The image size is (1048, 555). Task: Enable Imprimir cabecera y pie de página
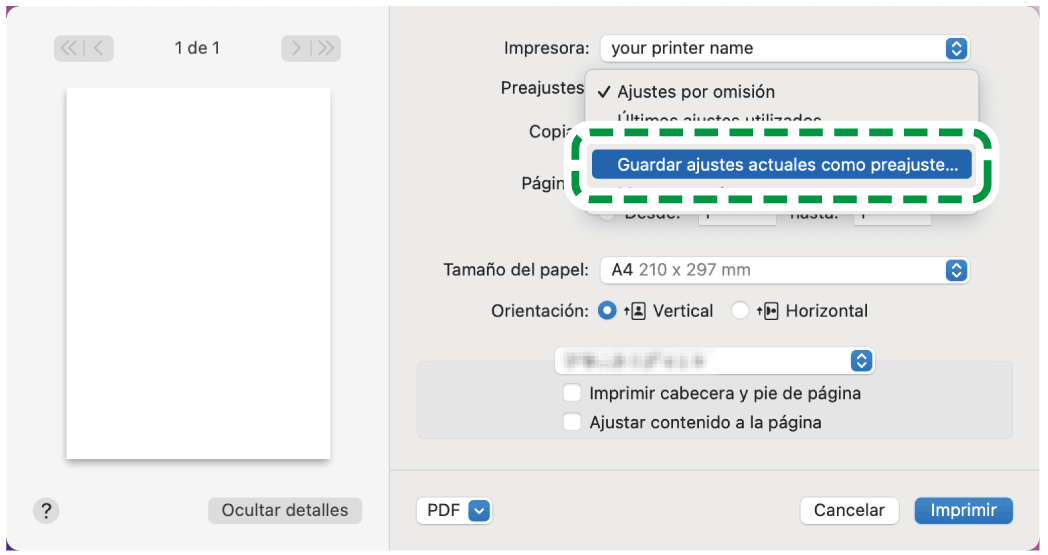(572, 393)
